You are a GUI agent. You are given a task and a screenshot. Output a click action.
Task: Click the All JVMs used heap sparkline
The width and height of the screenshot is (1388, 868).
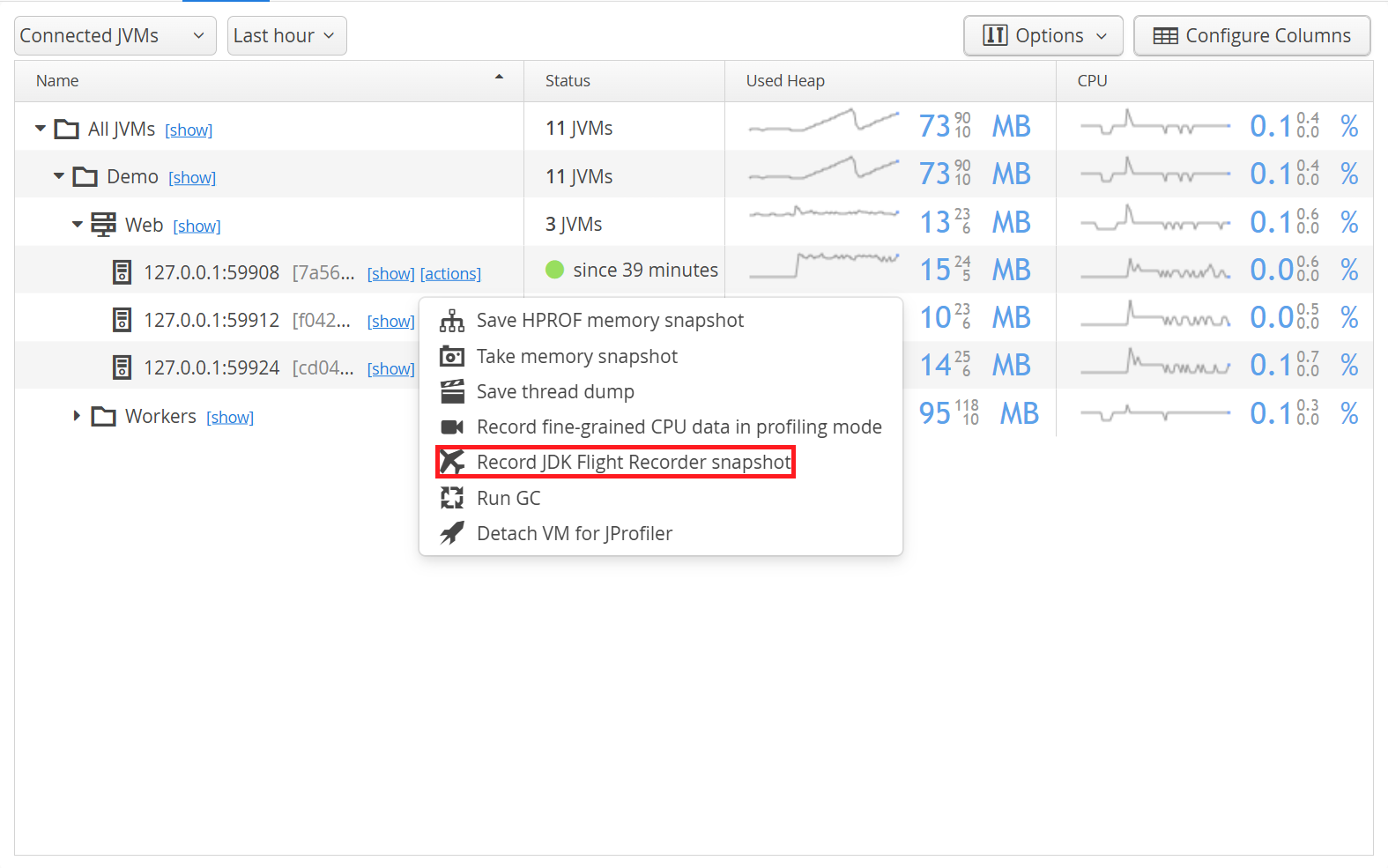(x=824, y=122)
